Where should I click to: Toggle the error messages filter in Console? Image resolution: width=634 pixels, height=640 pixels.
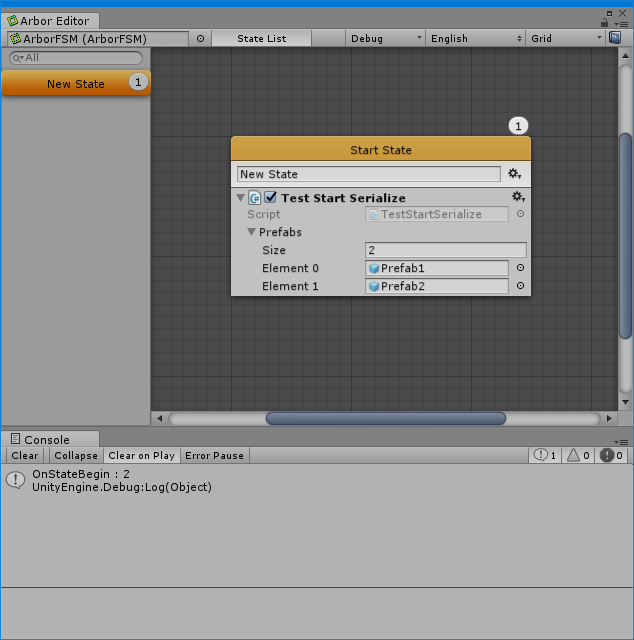(x=612, y=455)
